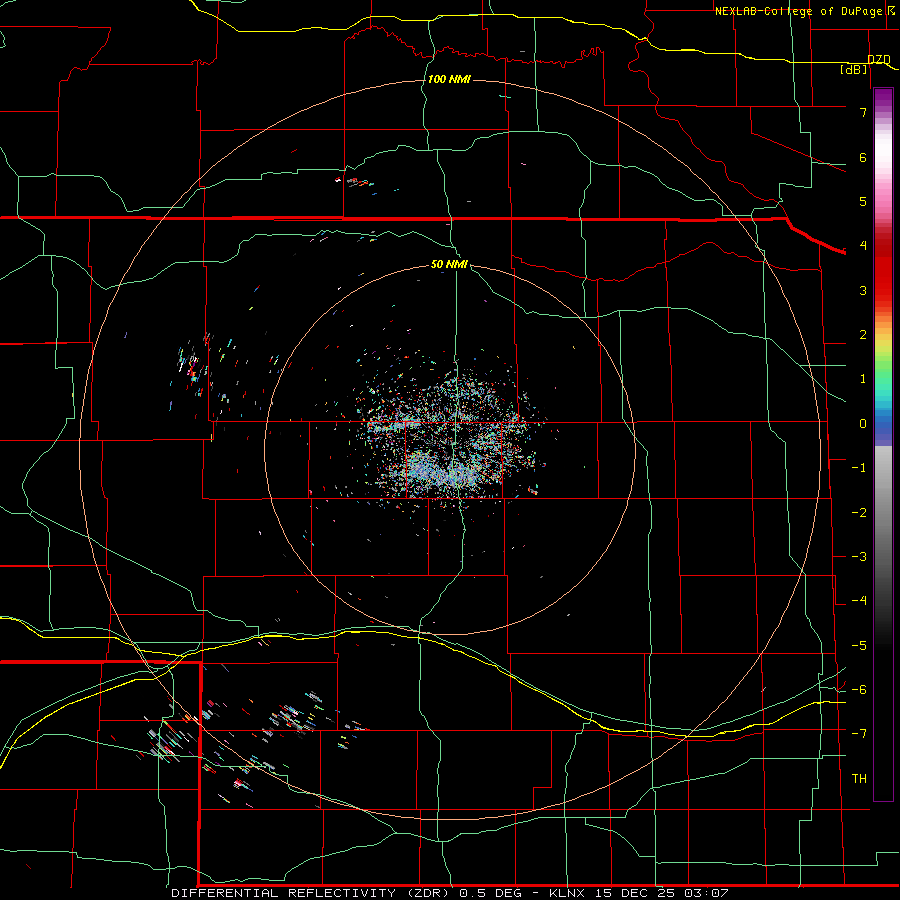Image resolution: width=900 pixels, height=900 pixels.
Task: Click the -7 tick label on the scale
Action: (x=859, y=734)
